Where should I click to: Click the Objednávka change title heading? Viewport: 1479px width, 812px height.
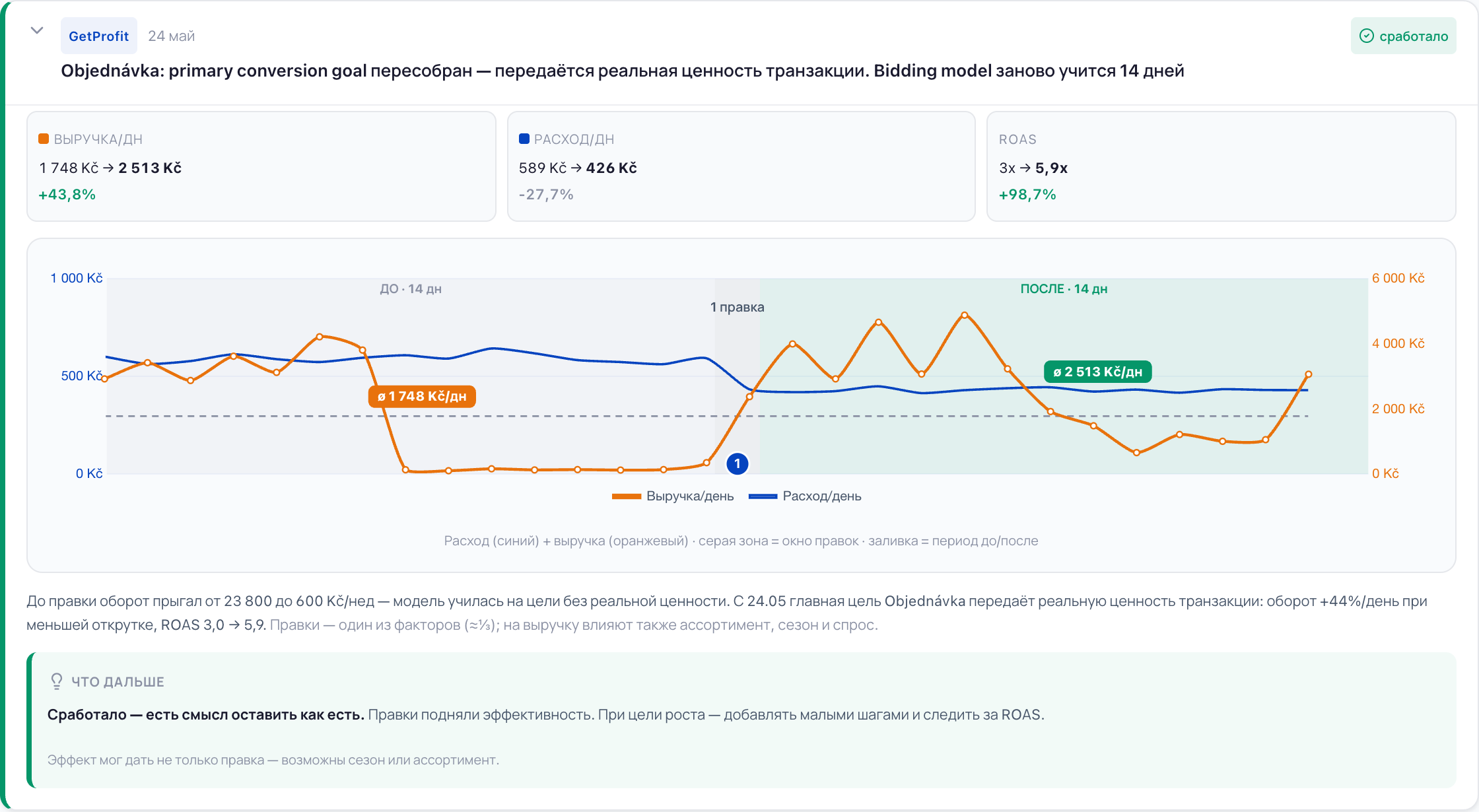pos(623,71)
